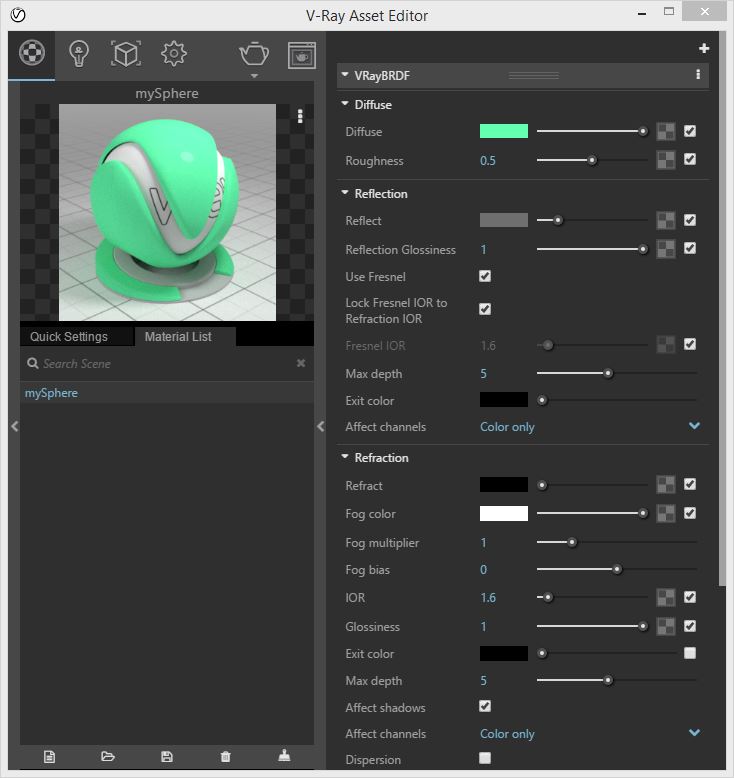Open reflection Affect channels dropdown
This screenshot has width=734, height=778.
point(590,427)
